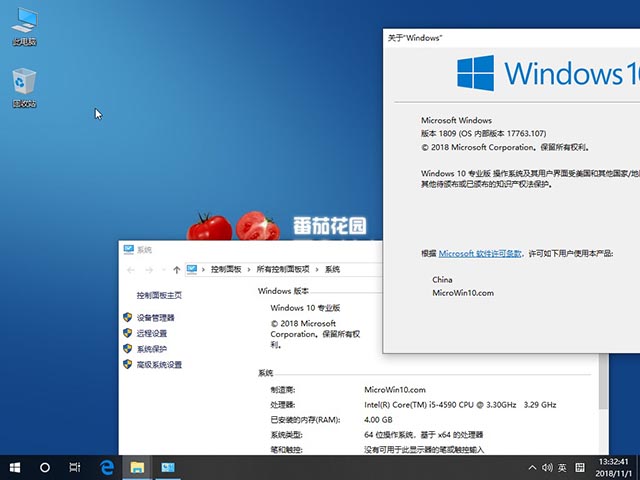Image resolution: width=640 pixels, height=480 pixels.
Task: Click the volume speaker tray icon
Action: pos(547,468)
